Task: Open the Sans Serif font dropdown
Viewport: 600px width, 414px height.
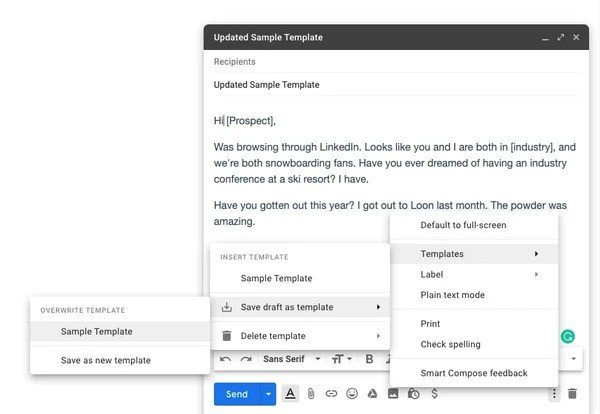Action: coord(292,358)
